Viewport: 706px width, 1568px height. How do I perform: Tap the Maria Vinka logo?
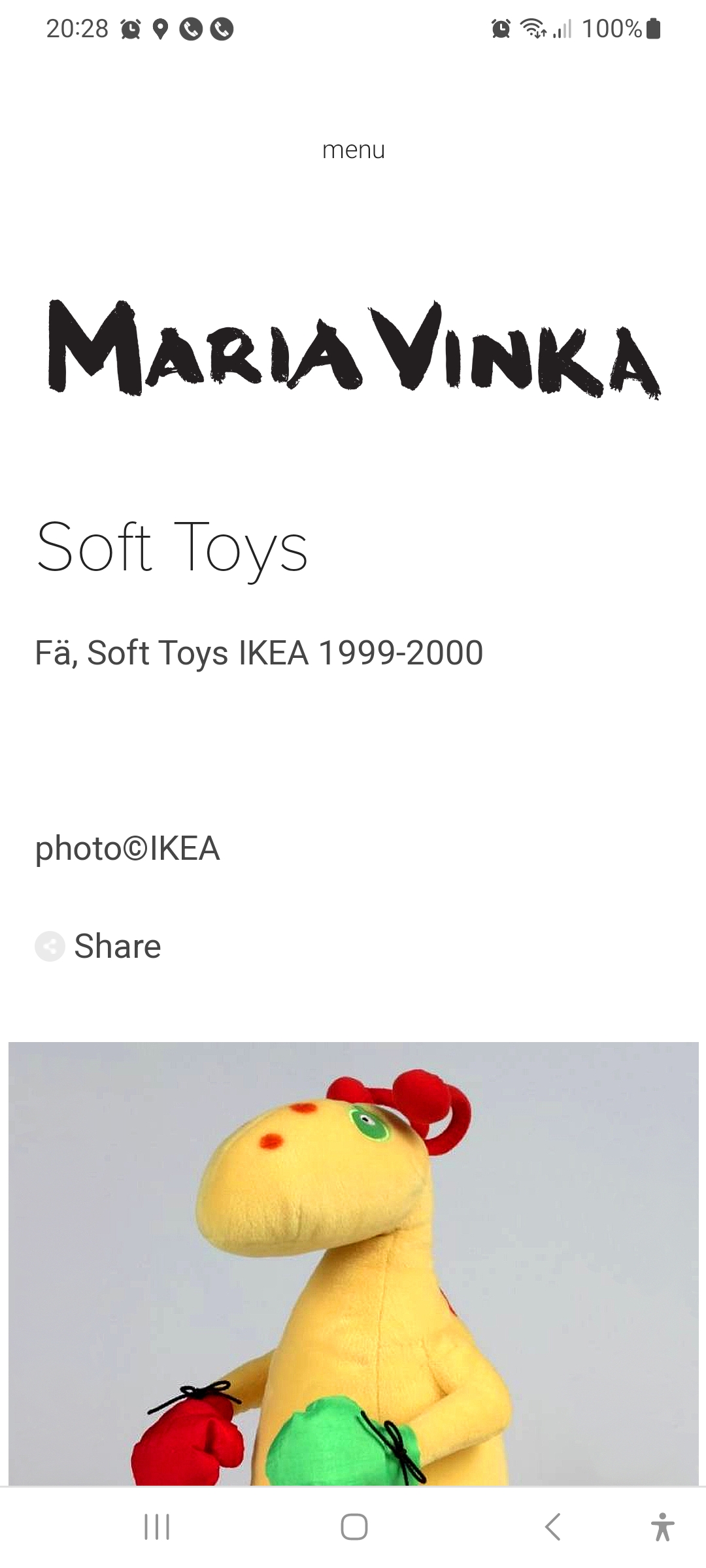point(353,348)
